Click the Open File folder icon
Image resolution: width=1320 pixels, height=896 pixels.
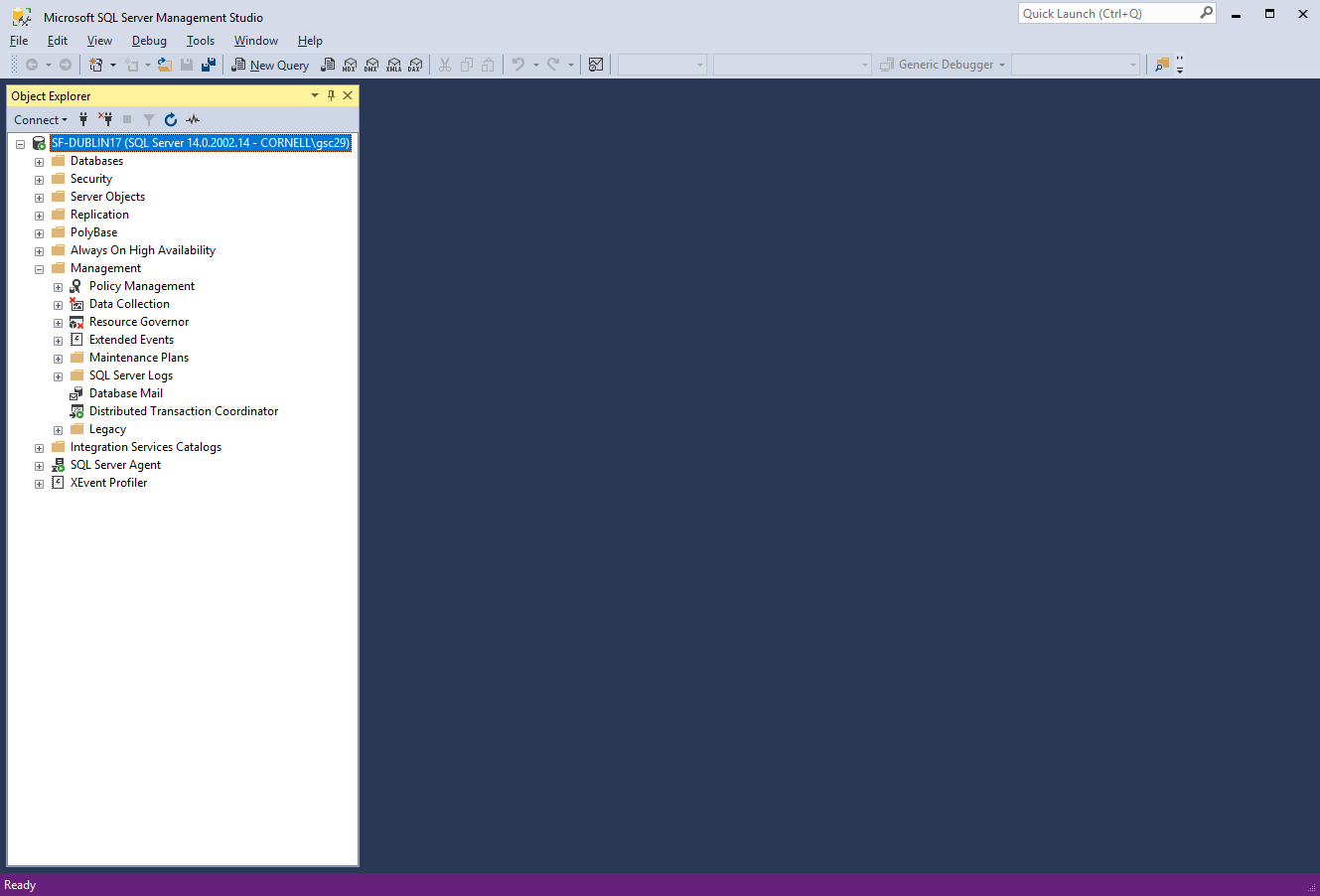[165, 65]
